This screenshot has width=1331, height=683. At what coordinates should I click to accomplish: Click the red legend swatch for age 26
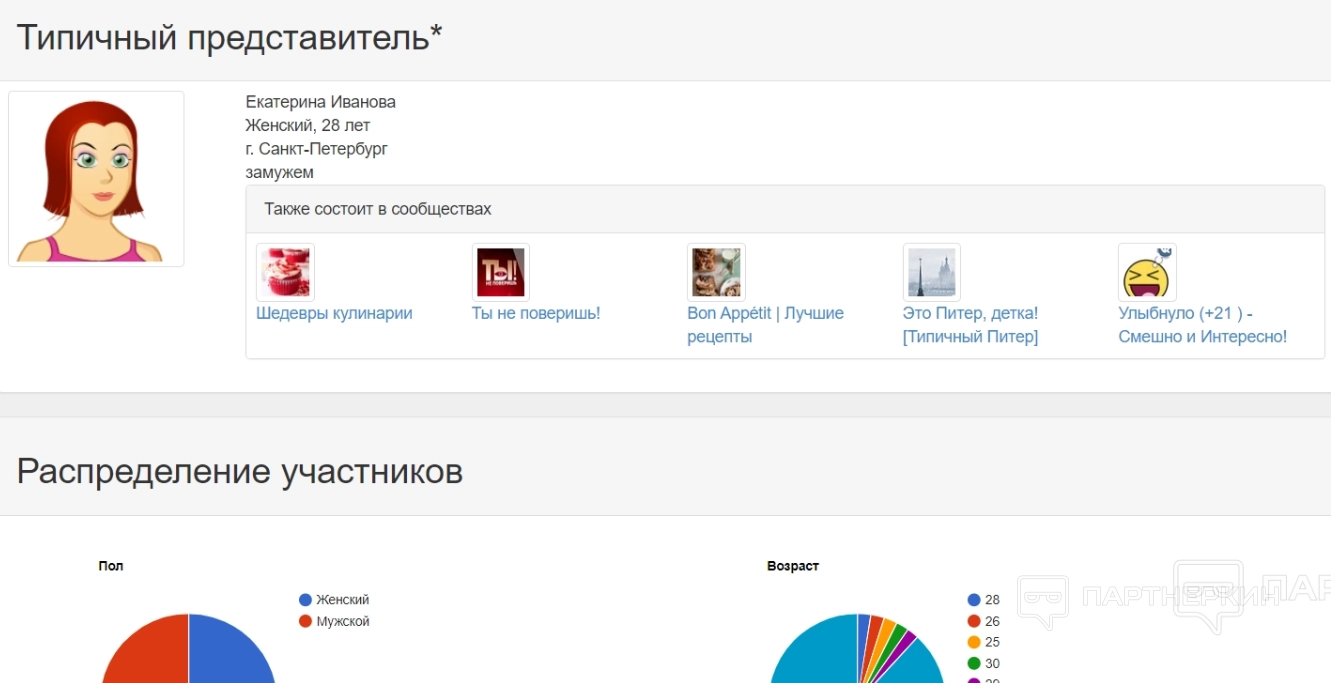pyautogui.click(x=974, y=621)
